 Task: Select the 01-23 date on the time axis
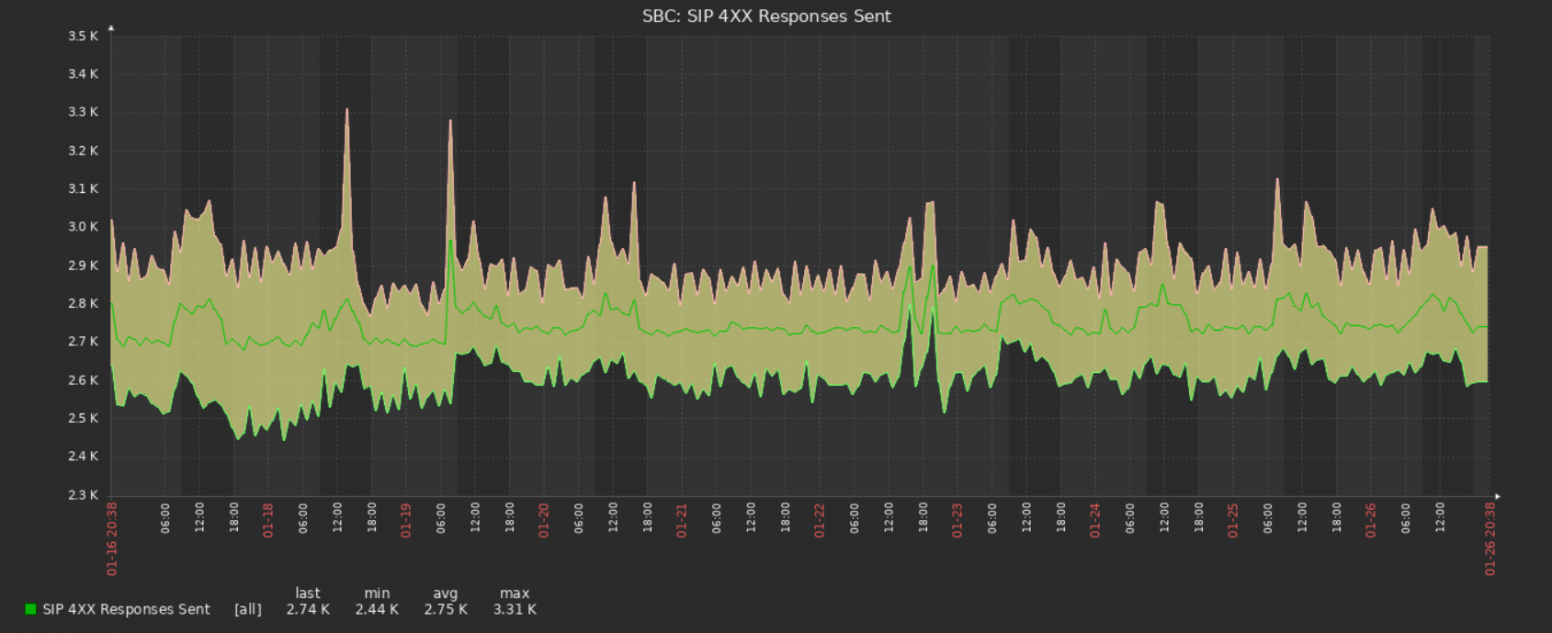pyautogui.click(x=957, y=520)
